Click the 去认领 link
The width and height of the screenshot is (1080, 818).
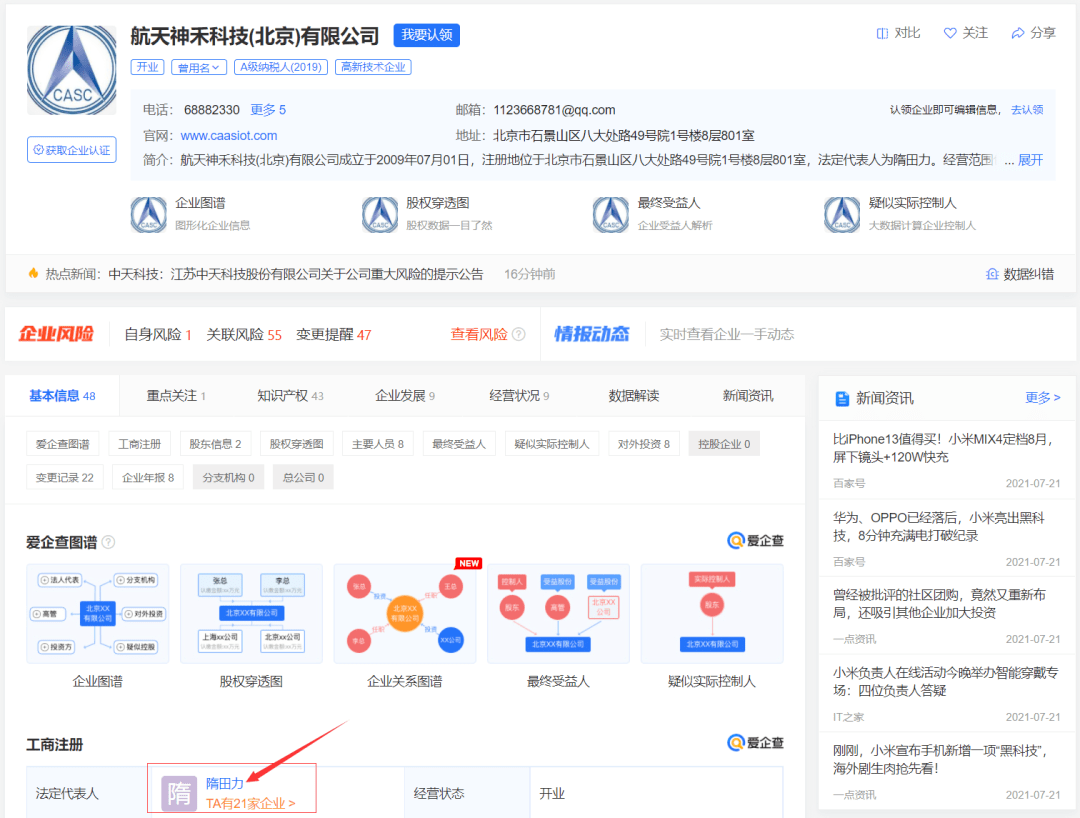point(1027,109)
